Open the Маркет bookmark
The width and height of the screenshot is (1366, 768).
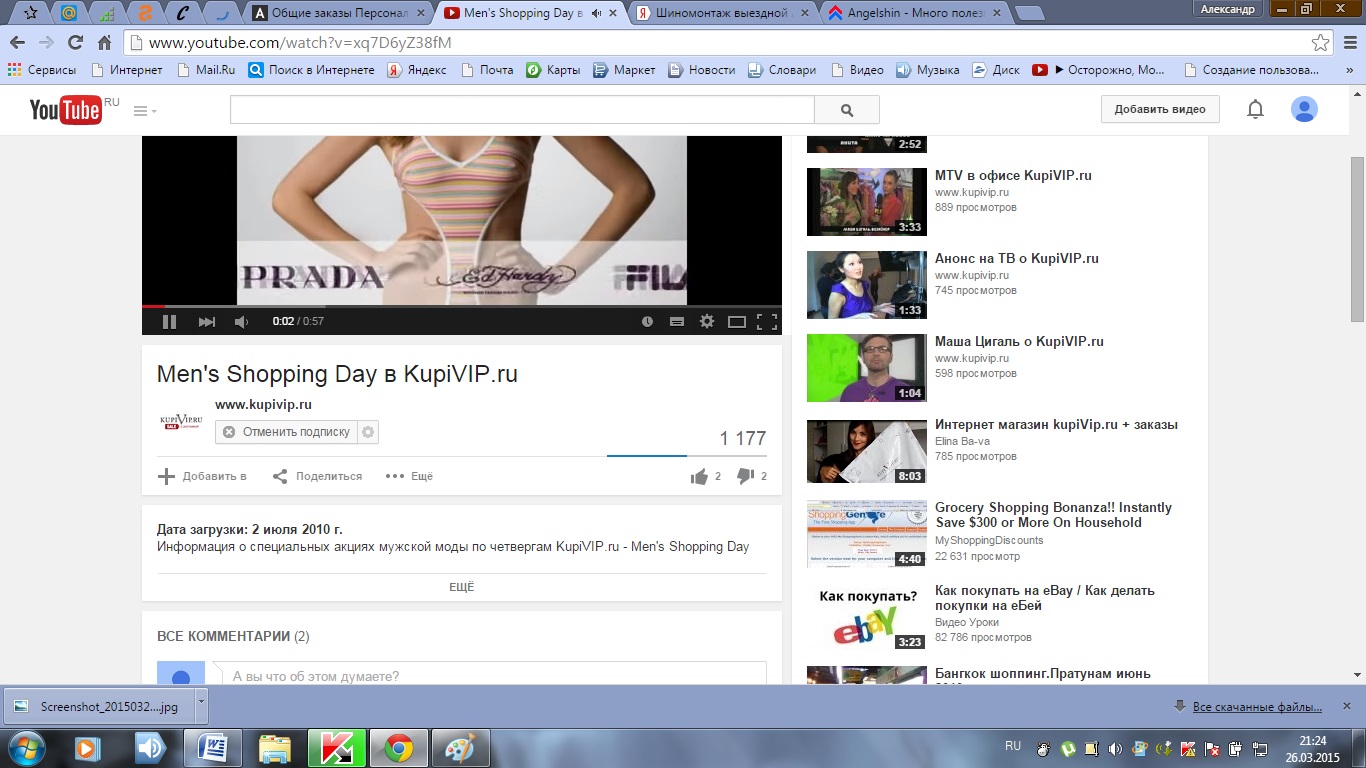[x=624, y=70]
